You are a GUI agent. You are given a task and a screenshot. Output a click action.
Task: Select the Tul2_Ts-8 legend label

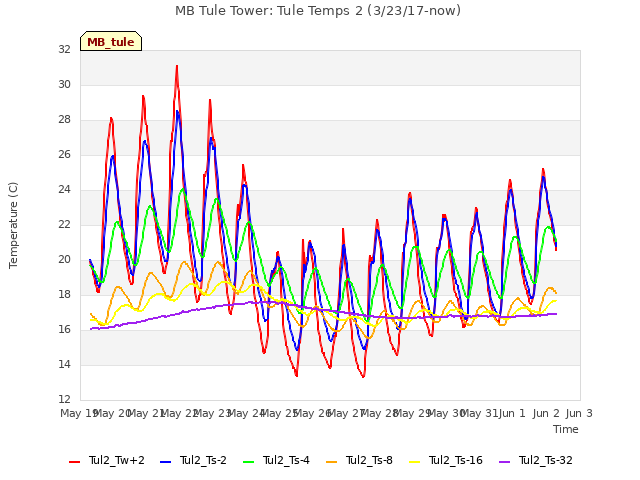point(369,460)
